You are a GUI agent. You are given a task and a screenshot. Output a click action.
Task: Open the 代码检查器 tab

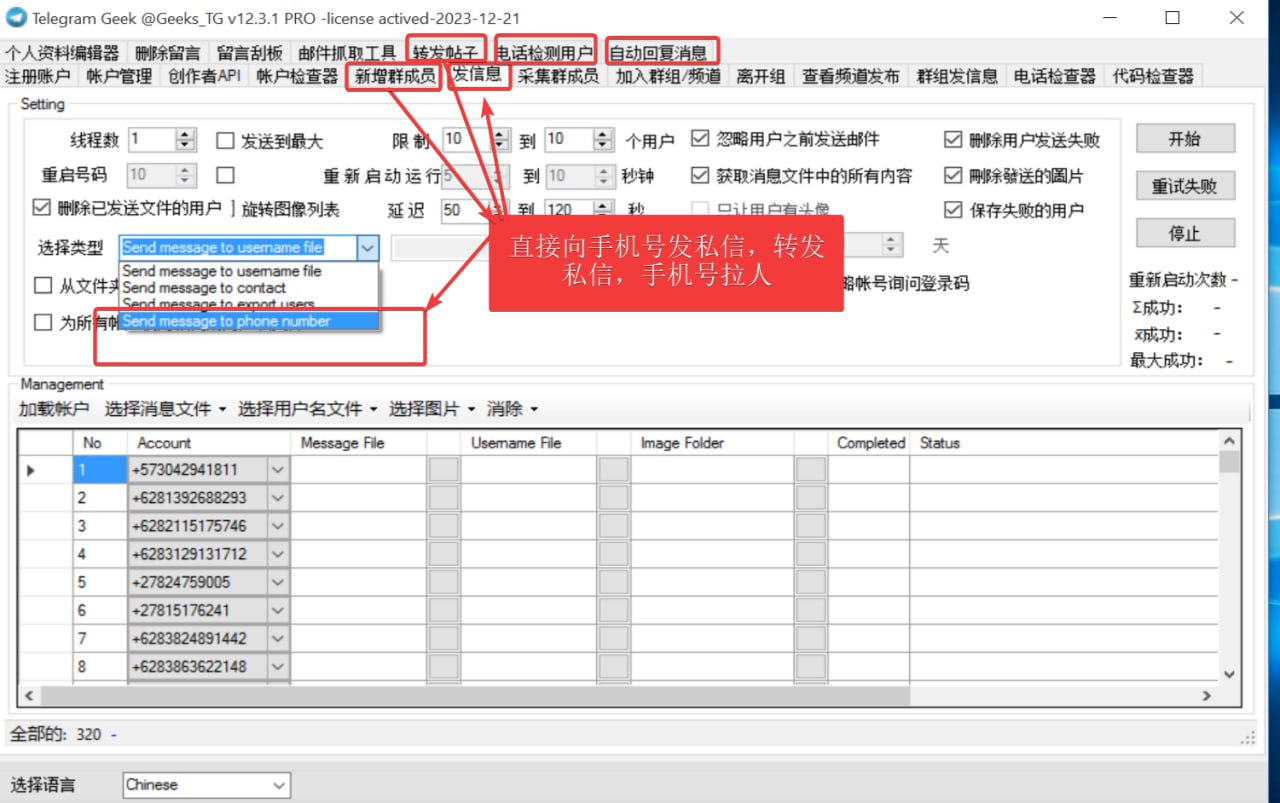pyautogui.click(x=1153, y=76)
